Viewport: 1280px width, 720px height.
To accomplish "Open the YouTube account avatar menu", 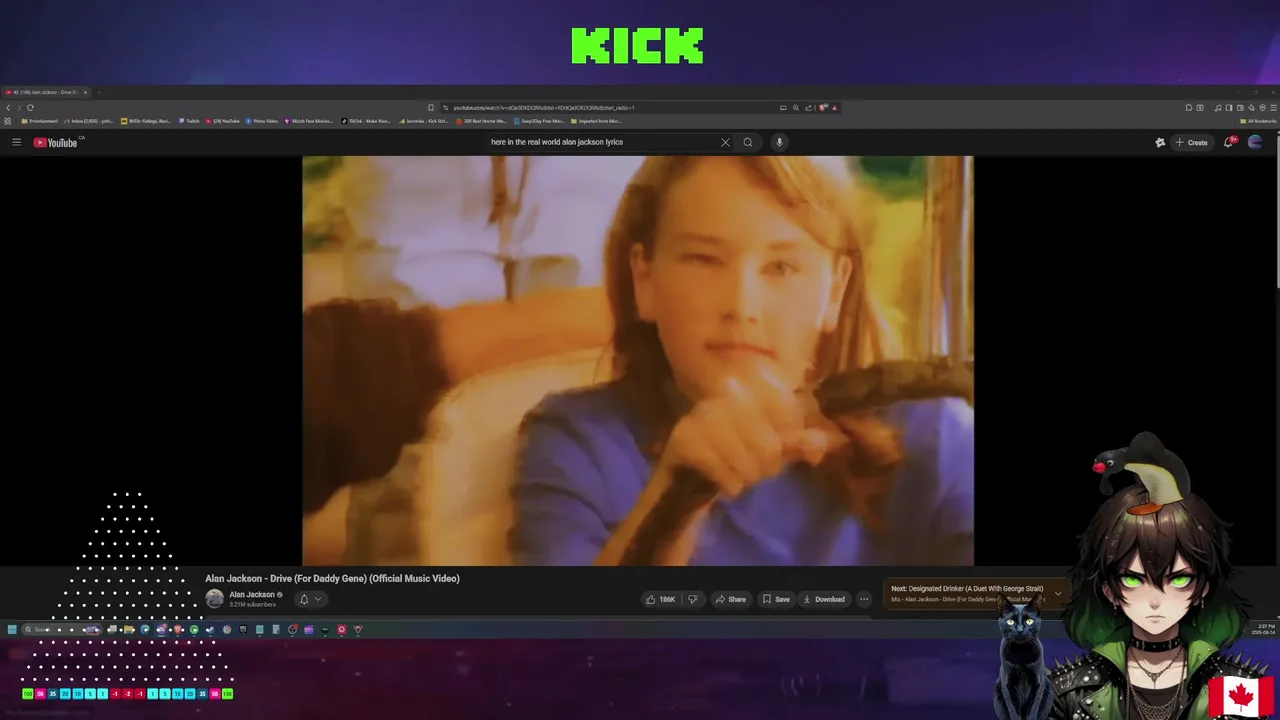I will pyautogui.click(x=1255, y=142).
